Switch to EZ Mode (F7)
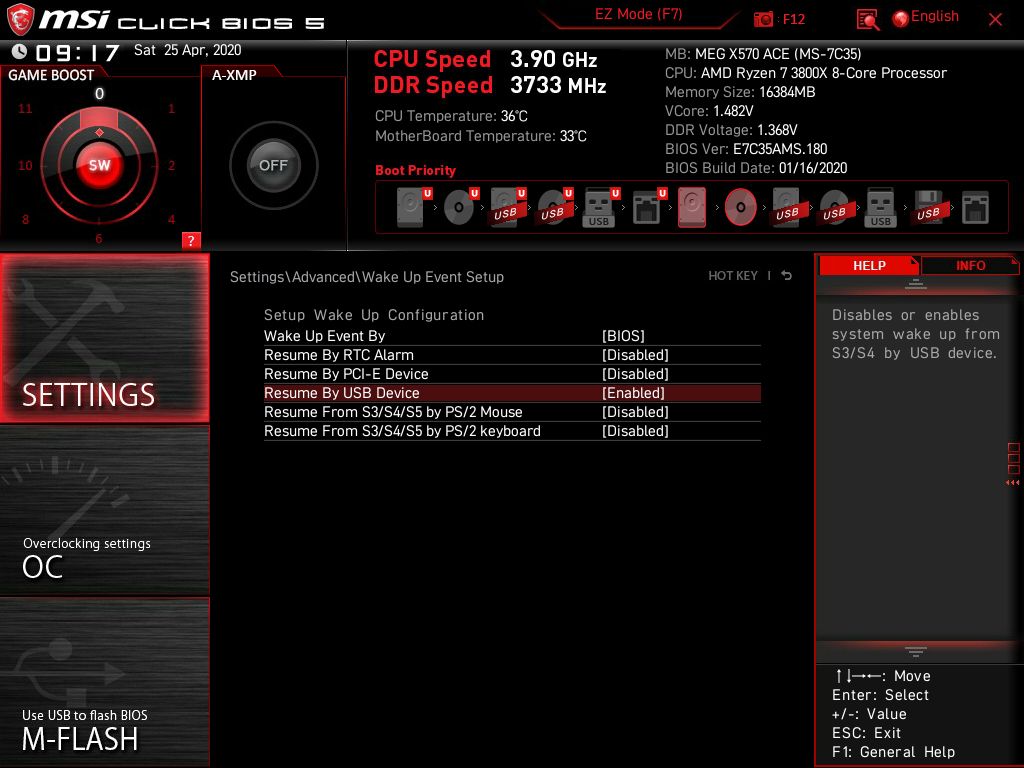Viewport: 1024px width, 768px height. (x=638, y=15)
